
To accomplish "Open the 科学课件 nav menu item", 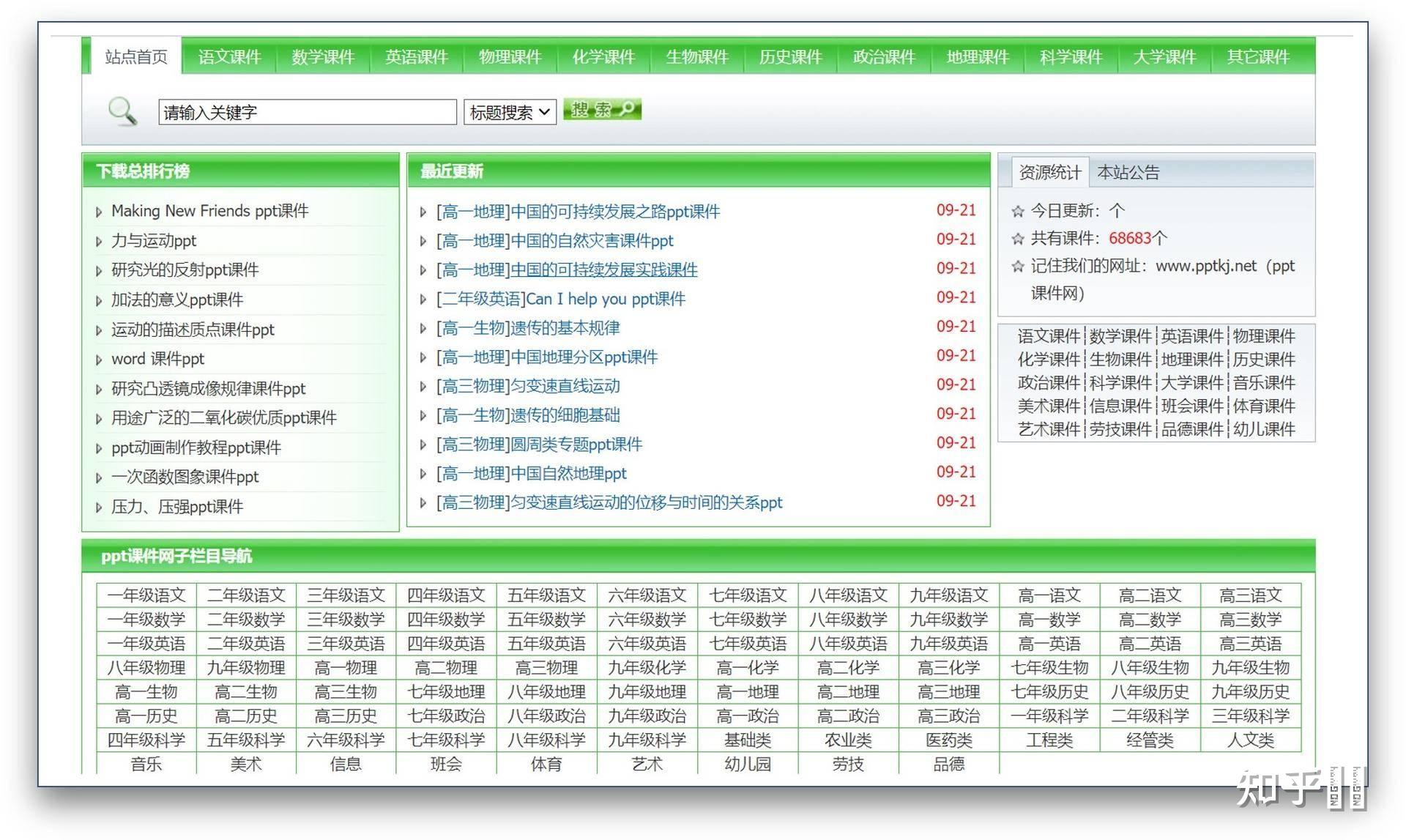I will [x=1071, y=57].
